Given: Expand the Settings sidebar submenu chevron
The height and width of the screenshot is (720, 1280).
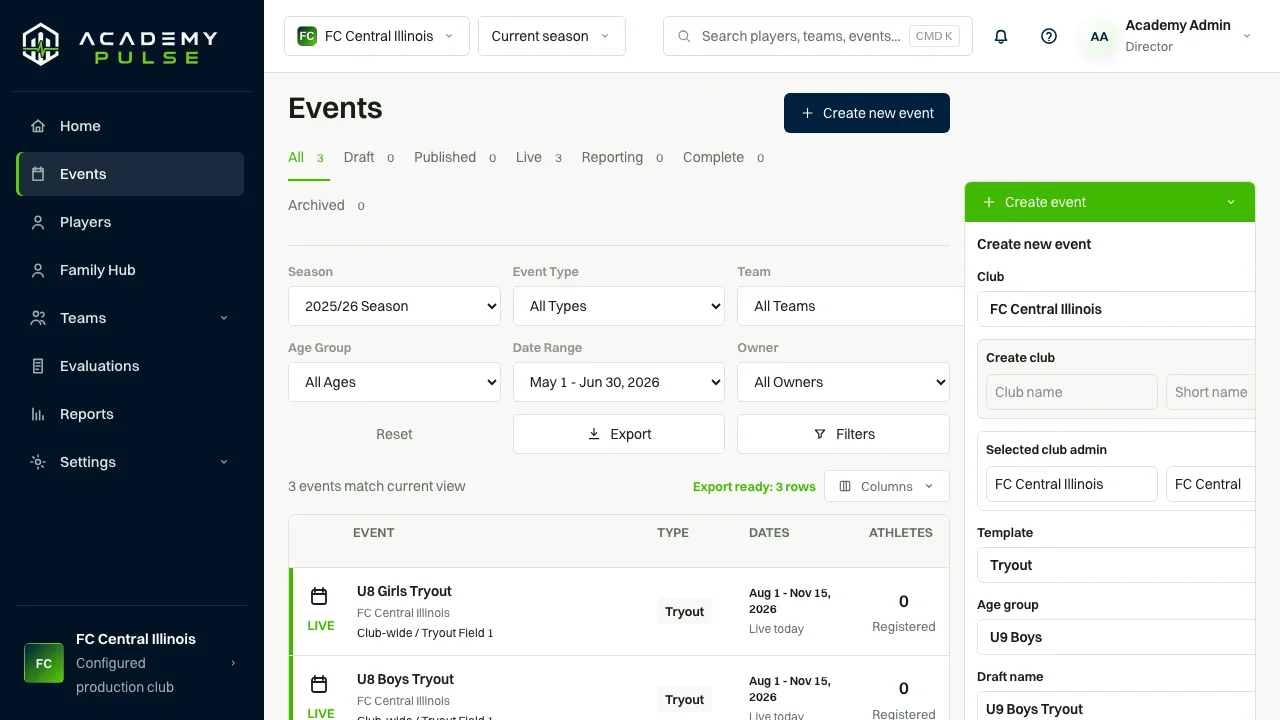Looking at the screenshot, I should (x=224, y=462).
